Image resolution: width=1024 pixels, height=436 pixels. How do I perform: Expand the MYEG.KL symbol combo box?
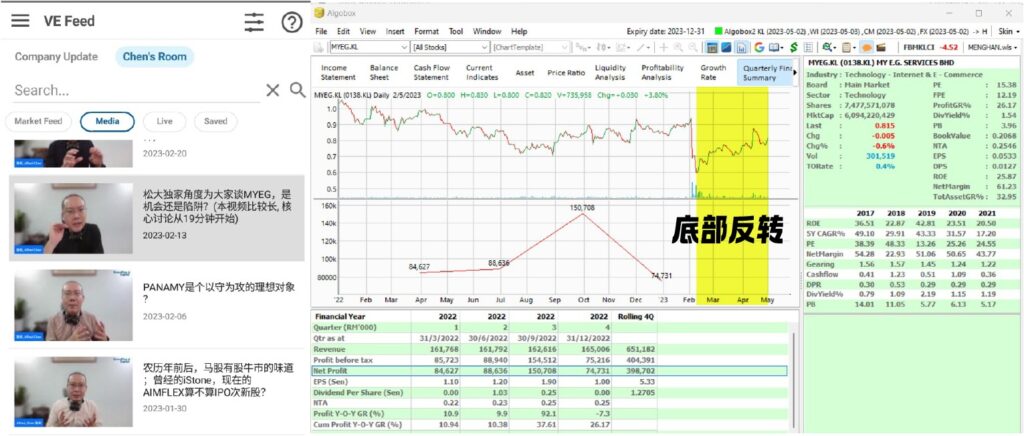click(404, 48)
